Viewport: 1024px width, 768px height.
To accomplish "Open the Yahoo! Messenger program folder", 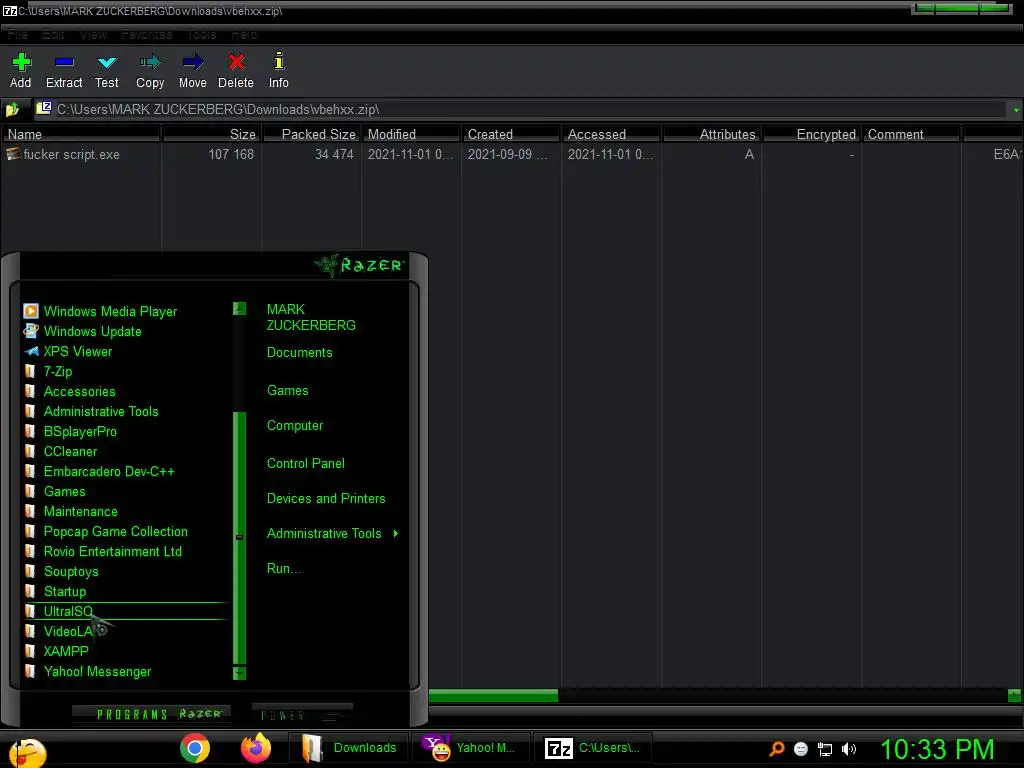I will click(x=88, y=671).
